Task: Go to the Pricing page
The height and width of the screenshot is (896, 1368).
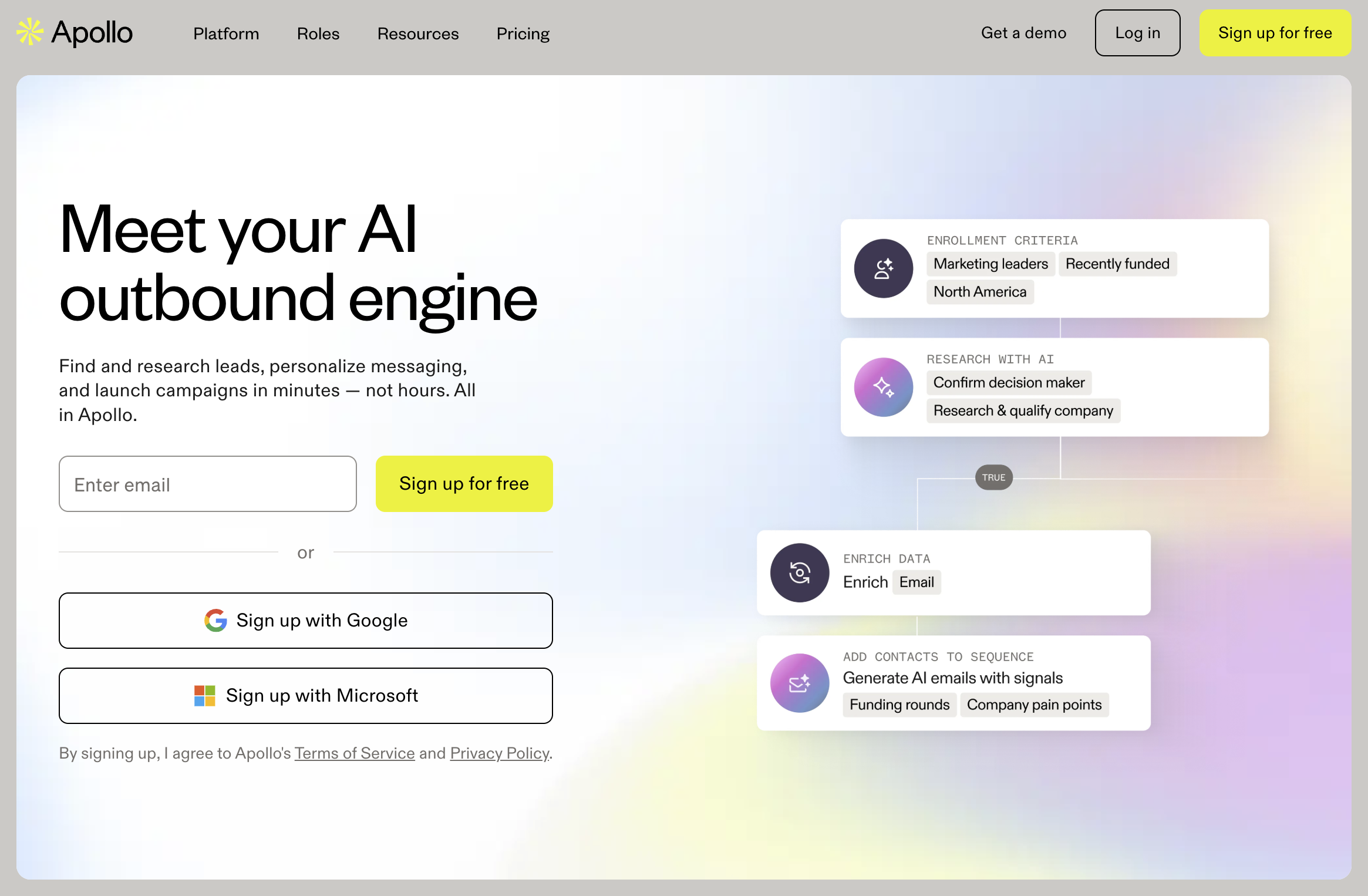Action: 523,33
